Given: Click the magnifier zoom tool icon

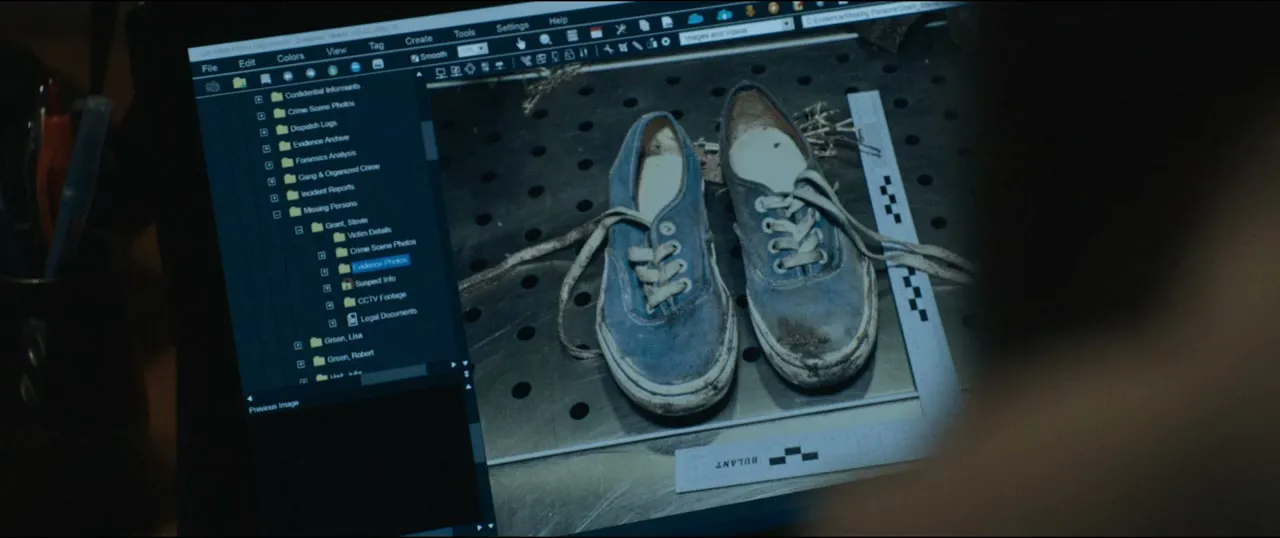Looking at the screenshot, I should [x=546, y=40].
